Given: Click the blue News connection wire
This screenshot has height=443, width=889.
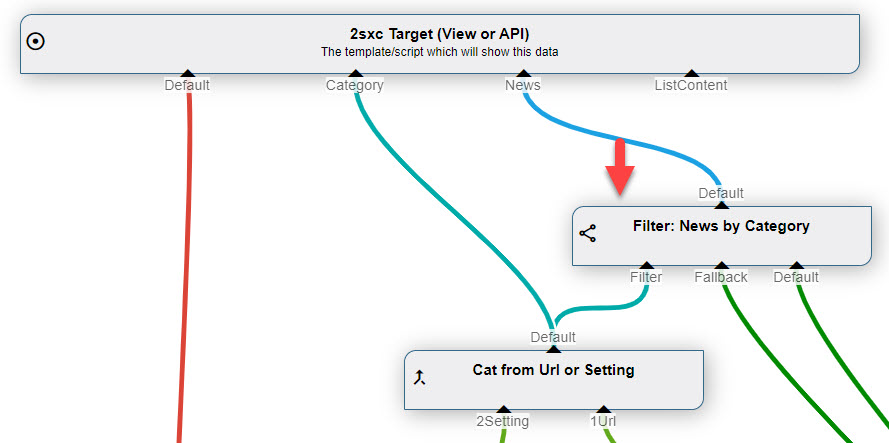Looking at the screenshot, I should [612, 137].
